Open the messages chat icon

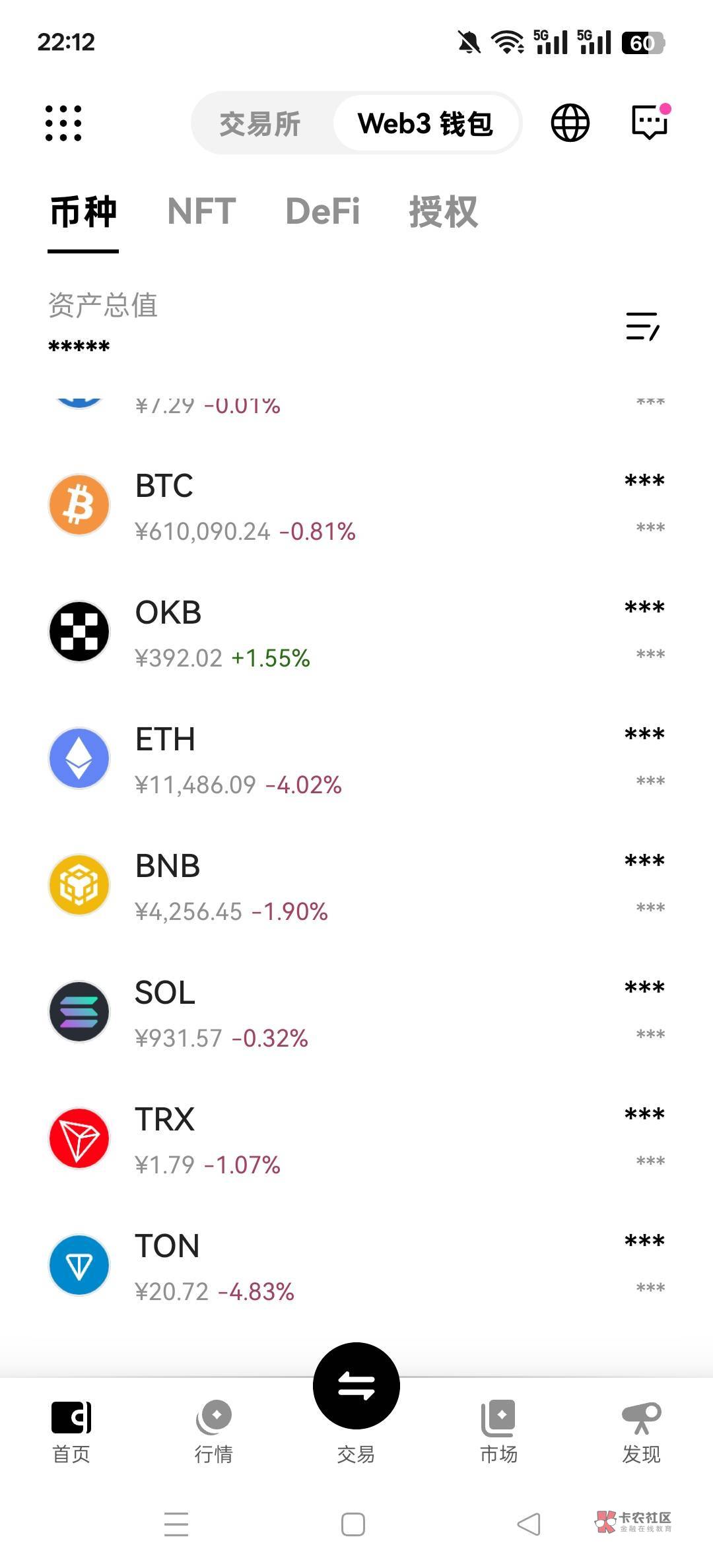point(650,122)
